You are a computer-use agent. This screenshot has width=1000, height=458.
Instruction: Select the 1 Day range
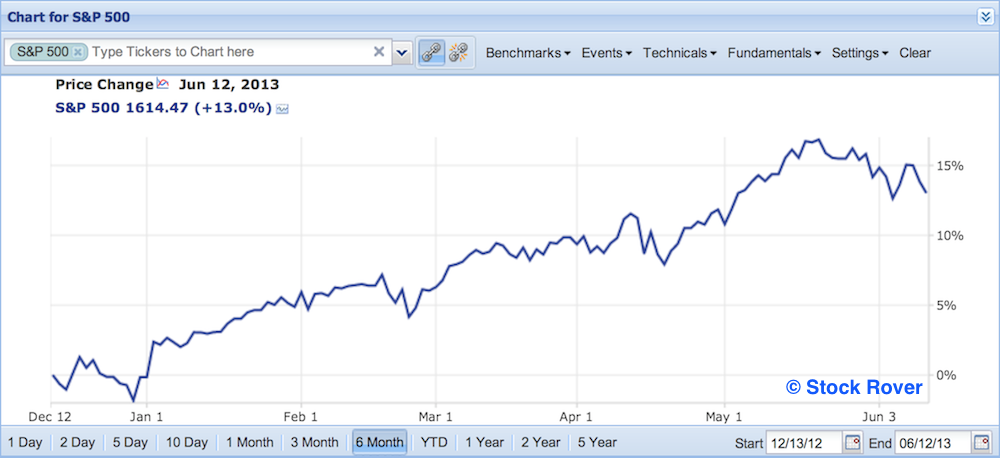(x=25, y=442)
